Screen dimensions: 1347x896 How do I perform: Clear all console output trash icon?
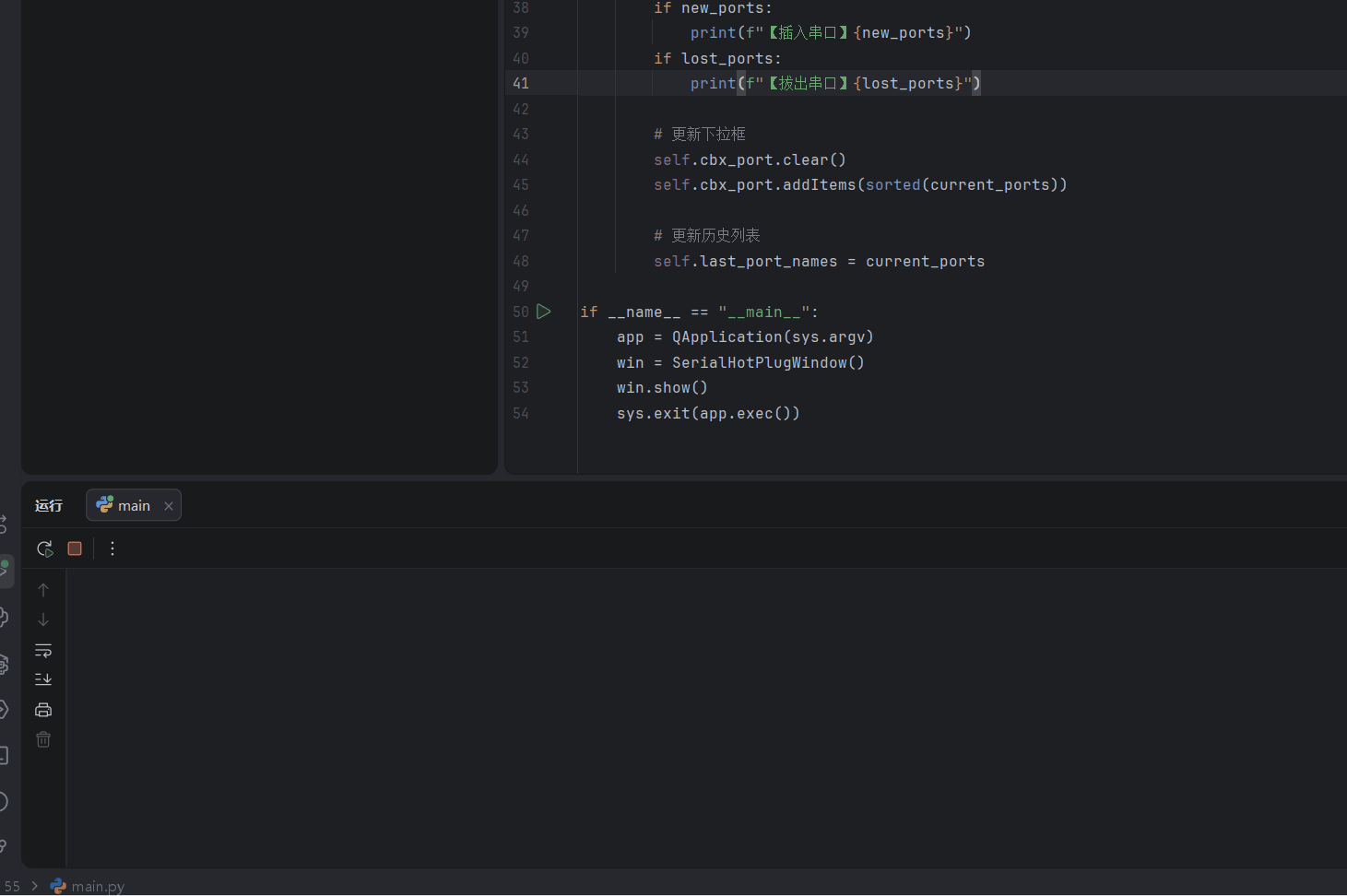43,739
